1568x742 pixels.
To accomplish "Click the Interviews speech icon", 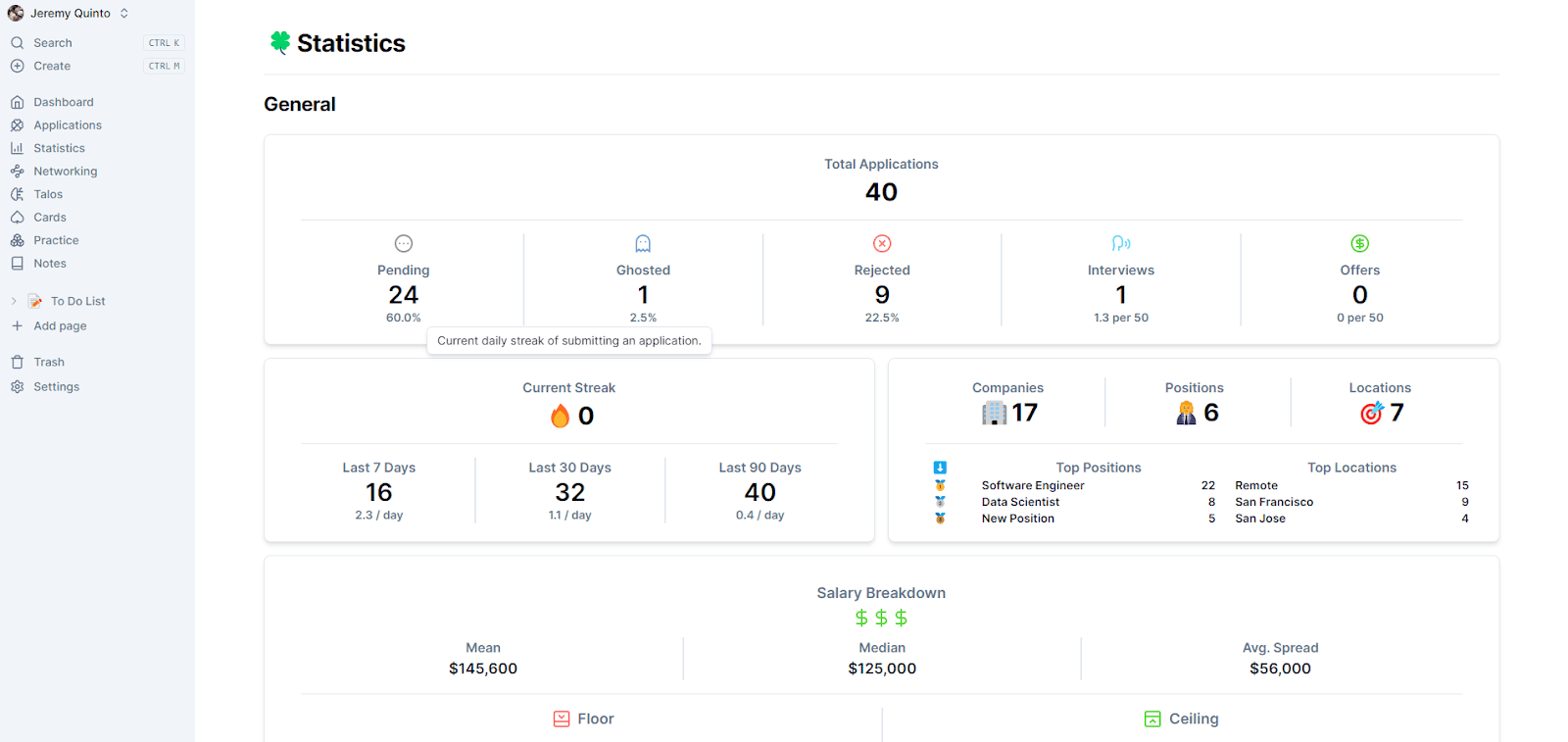I will point(1121,243).
